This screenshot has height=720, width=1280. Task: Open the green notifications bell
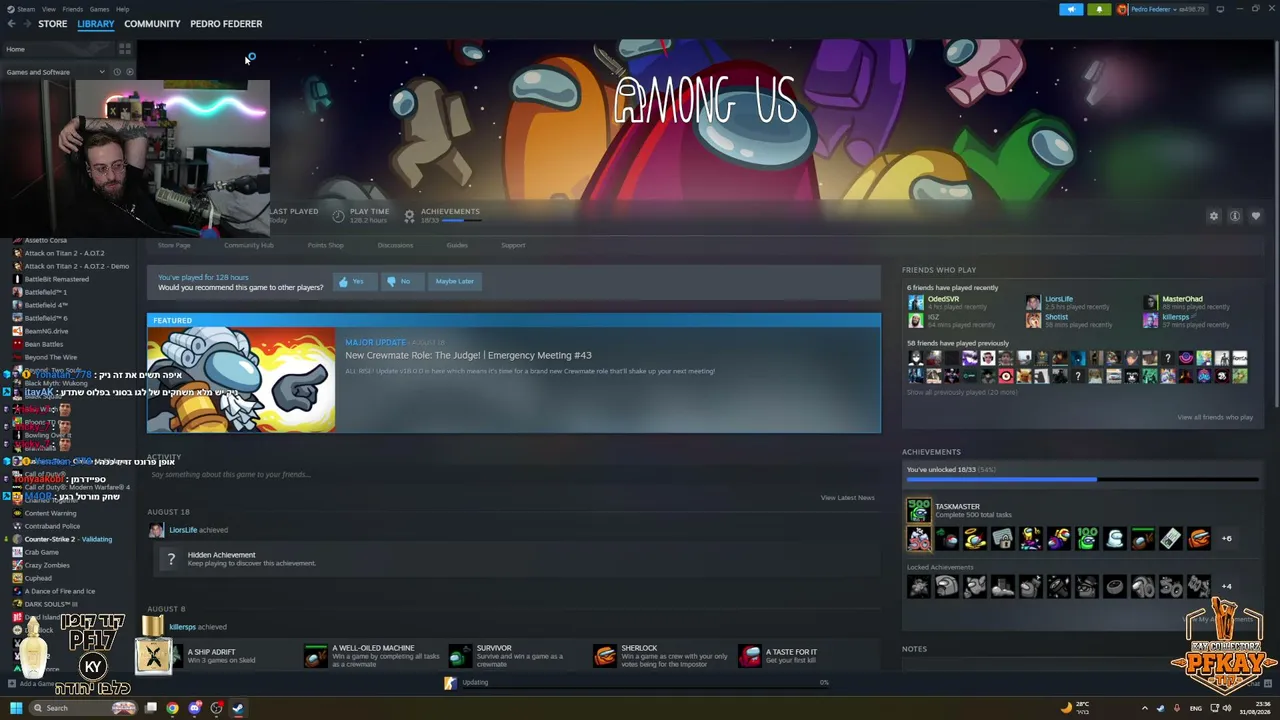(x=1099, y=9)
